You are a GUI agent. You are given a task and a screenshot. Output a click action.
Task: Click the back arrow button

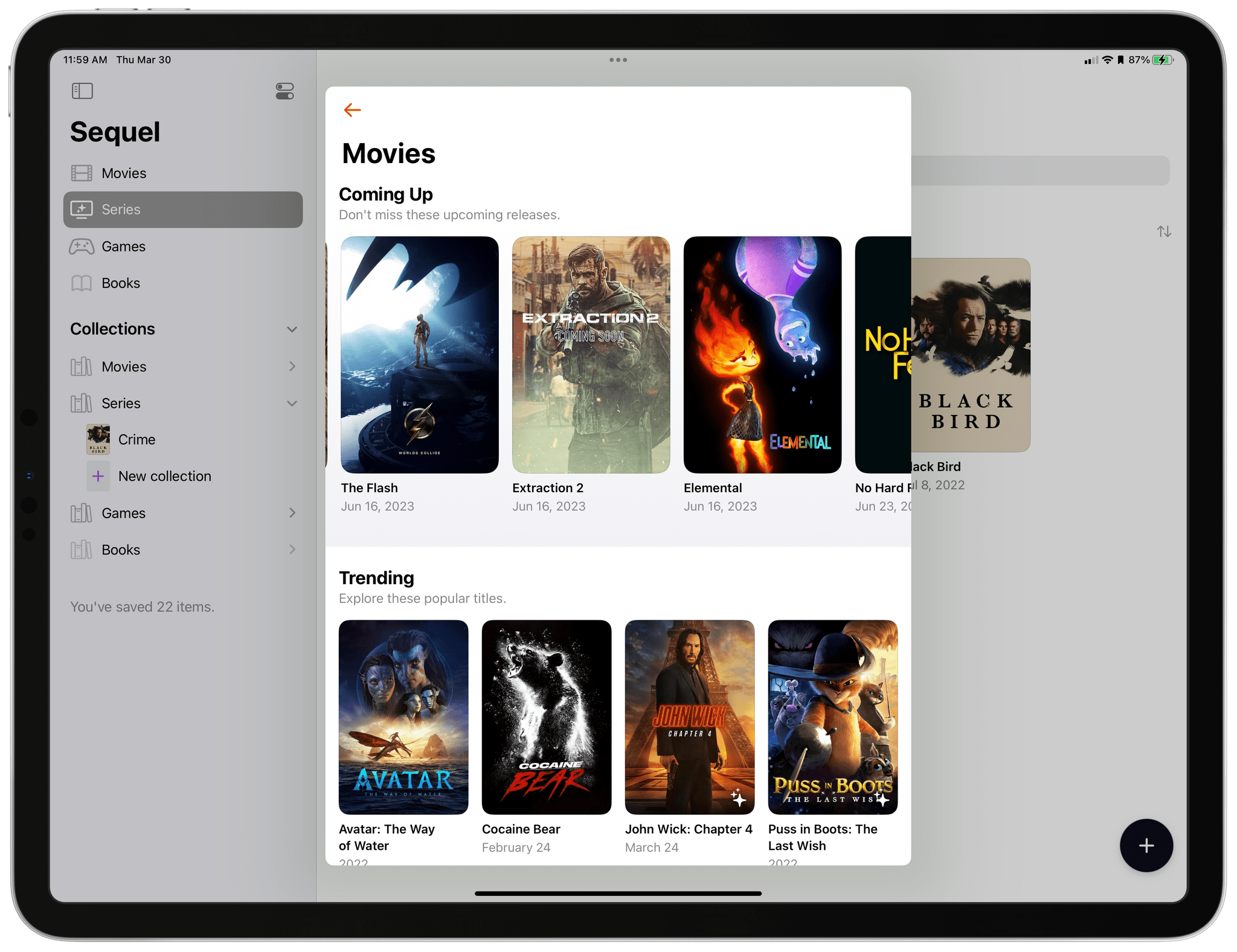(x=353, y=111)
